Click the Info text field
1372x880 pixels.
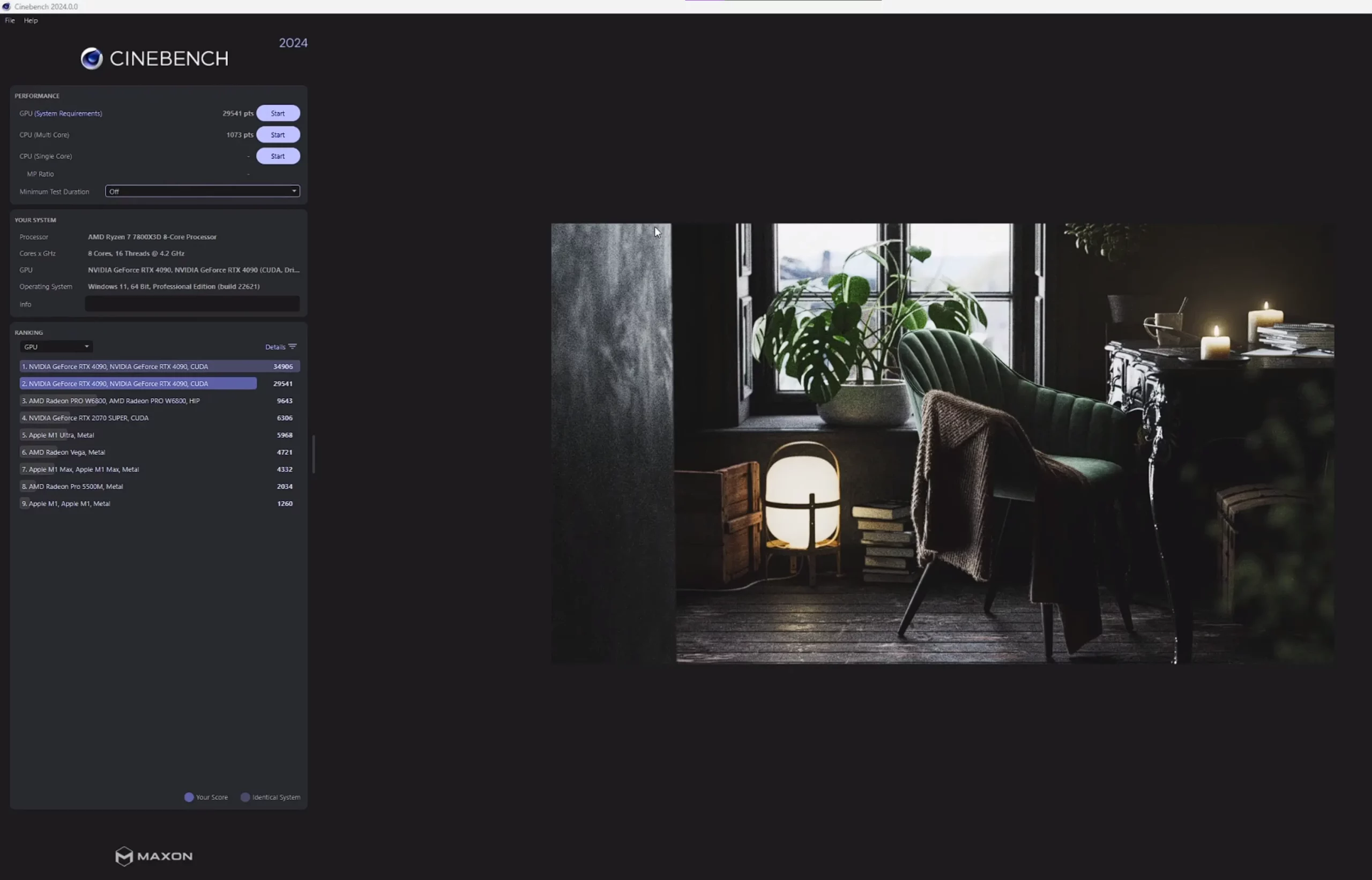coord(192,304)
